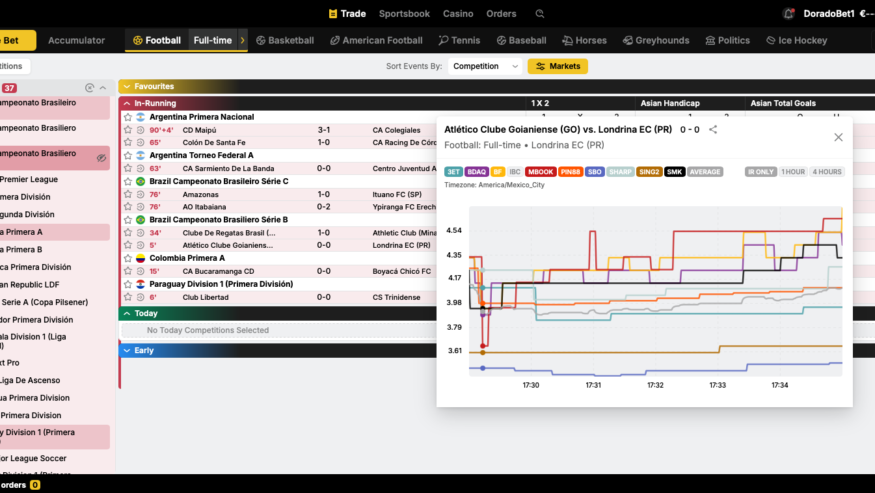Enable the IR ONLY time filter
The height and width of the screenshot is (493, 875).
760,172
